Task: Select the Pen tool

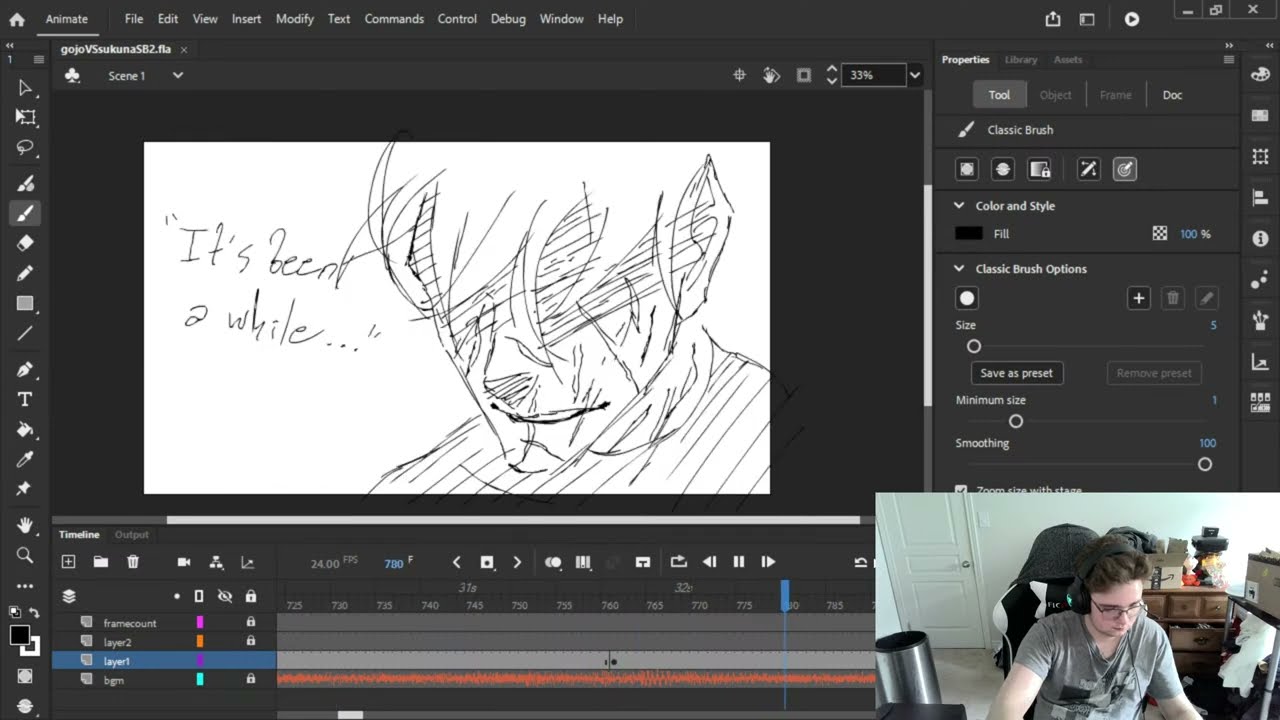Action: pos(26,369)
